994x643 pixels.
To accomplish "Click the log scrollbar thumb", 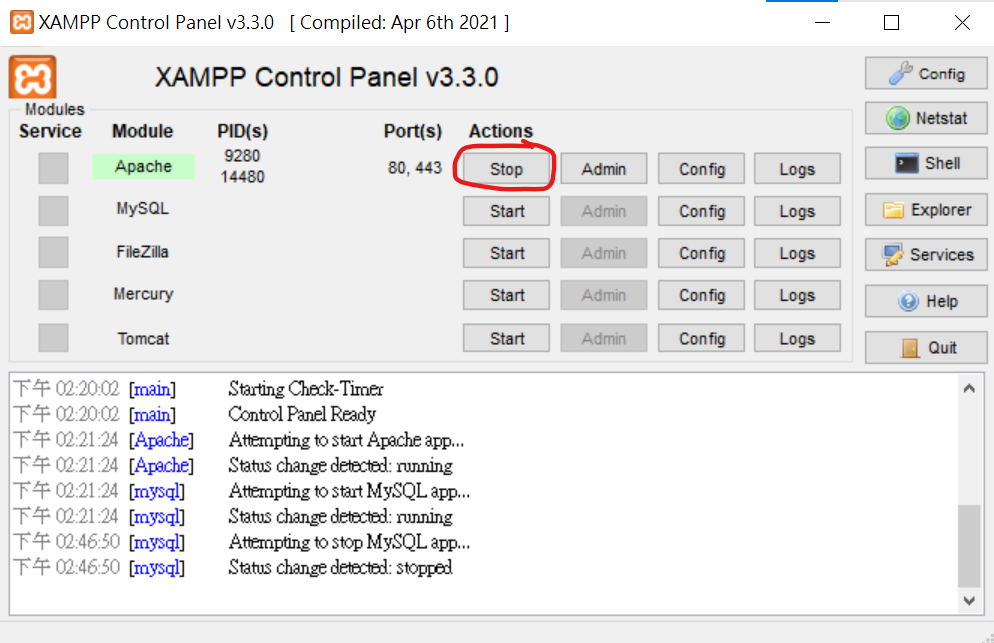I will 969,546.
